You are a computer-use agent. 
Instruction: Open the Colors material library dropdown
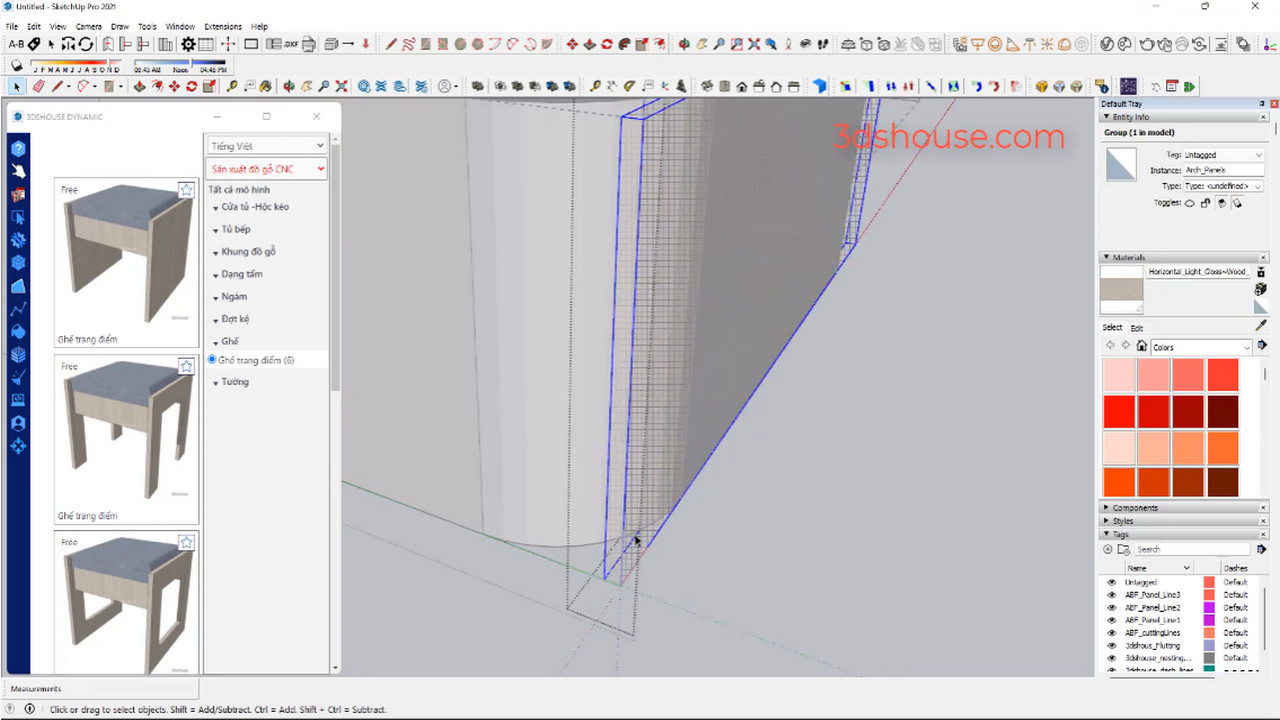1201,347
